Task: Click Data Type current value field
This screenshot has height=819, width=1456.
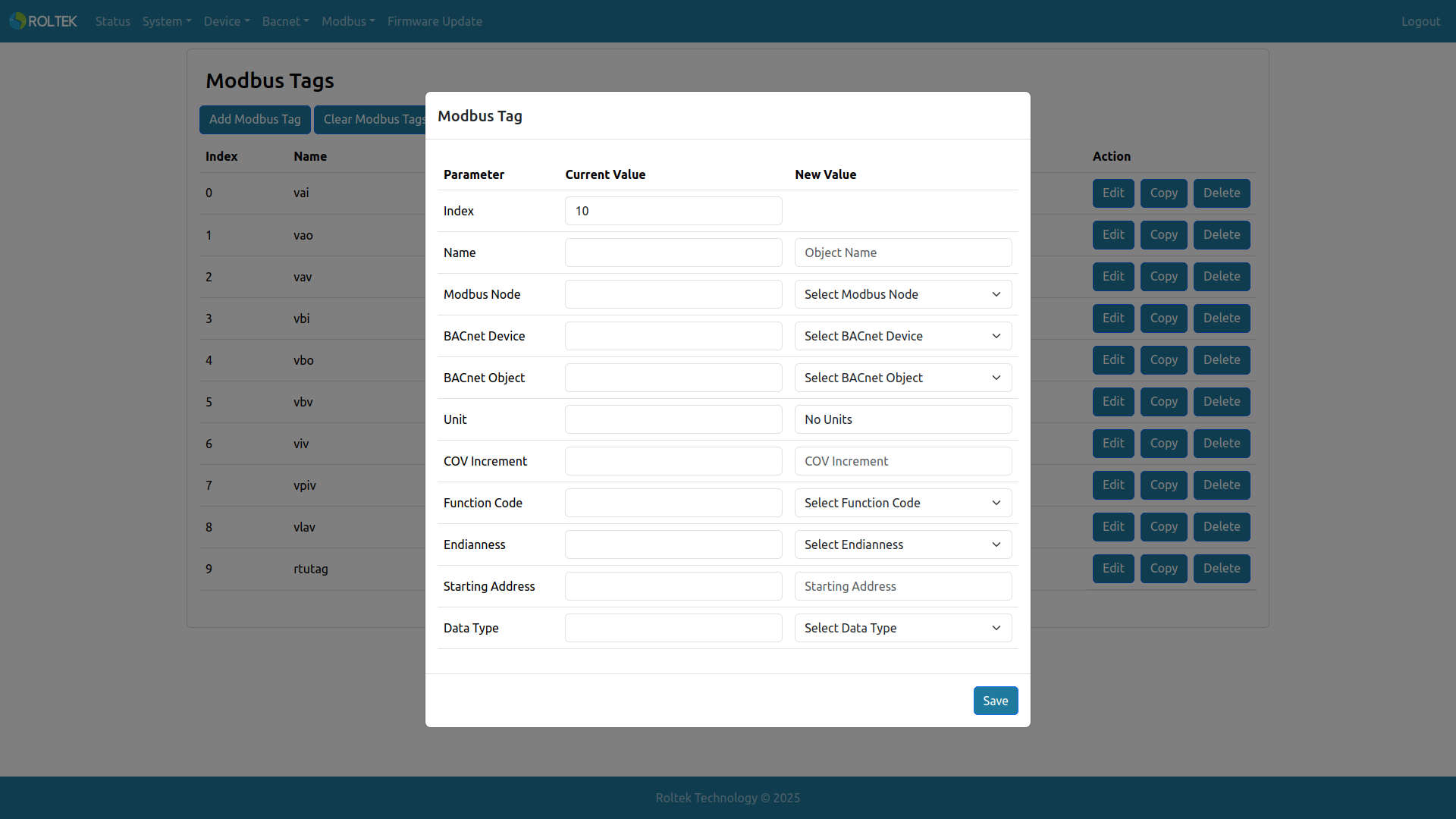Action: coord(673,628)
